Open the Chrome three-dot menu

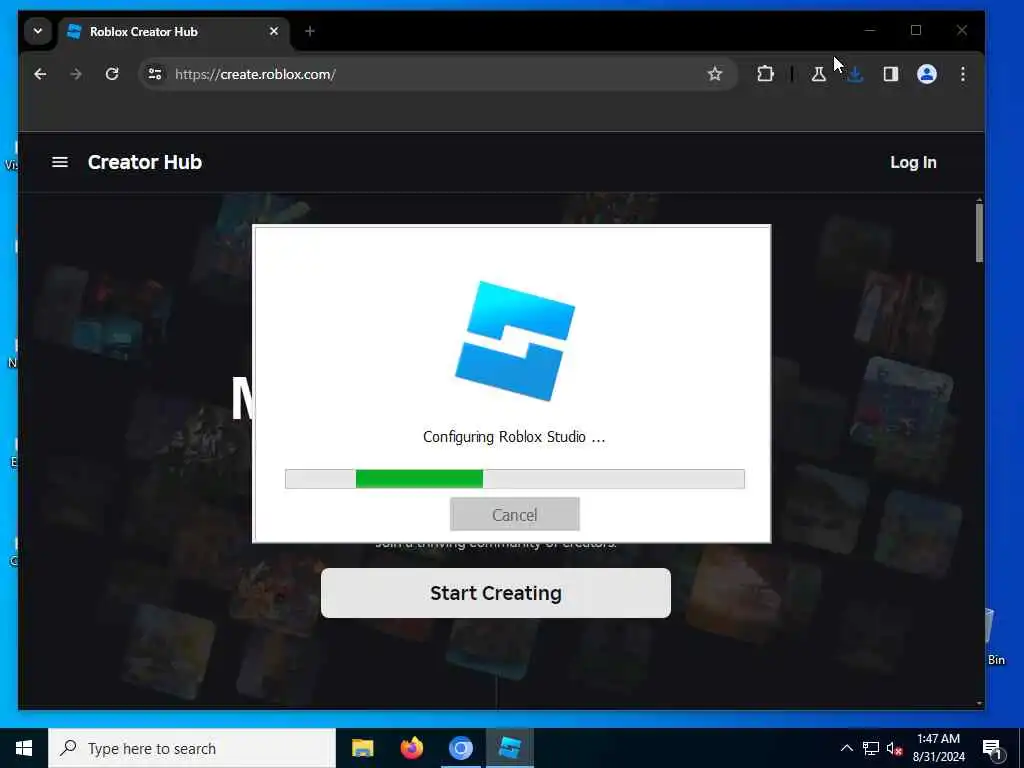[x=963, y=74]
